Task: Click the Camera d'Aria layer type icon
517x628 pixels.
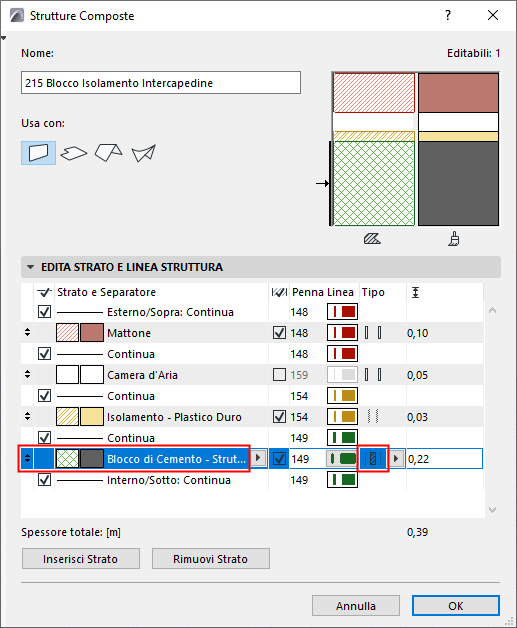Action: (x=373, y=375)
